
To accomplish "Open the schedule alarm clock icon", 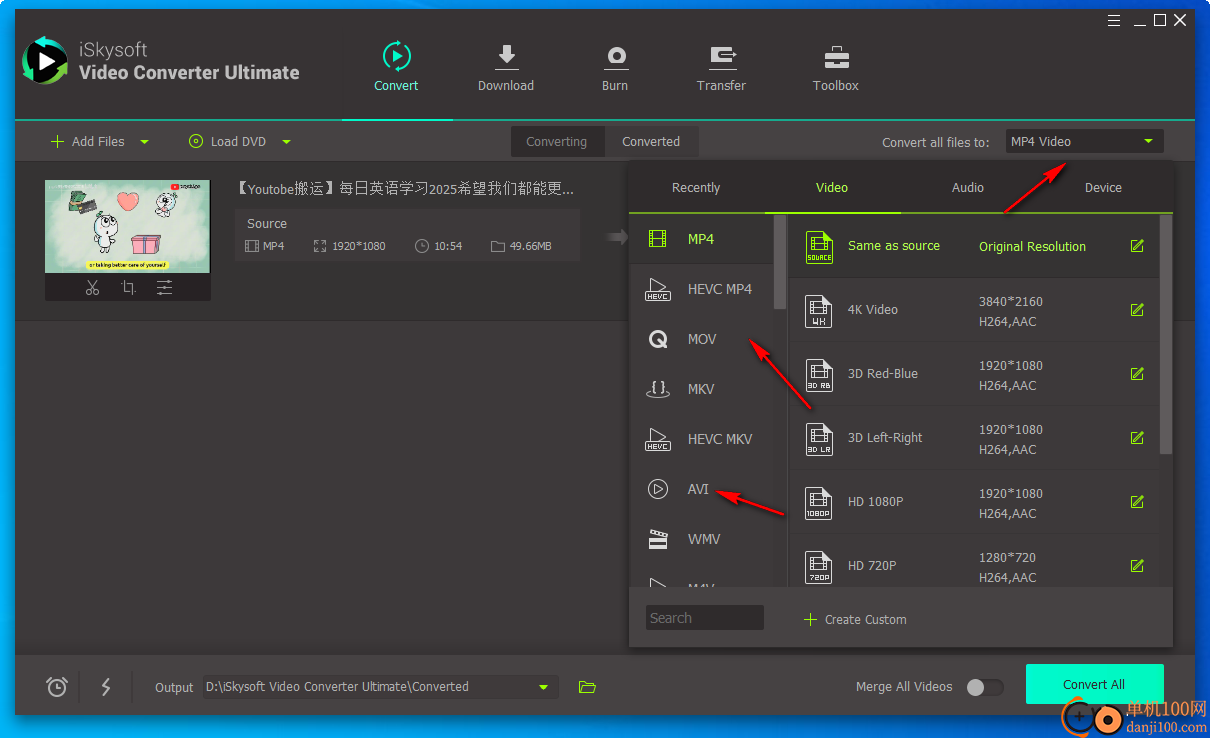I will tap(57, 686).
